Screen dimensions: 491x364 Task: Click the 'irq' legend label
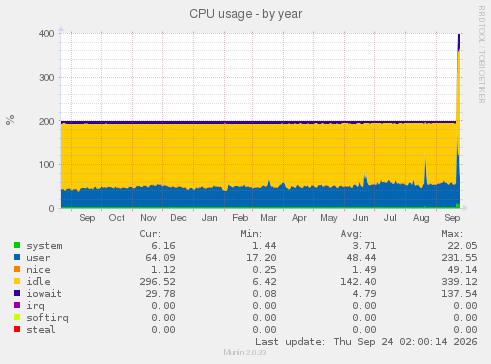35,306
